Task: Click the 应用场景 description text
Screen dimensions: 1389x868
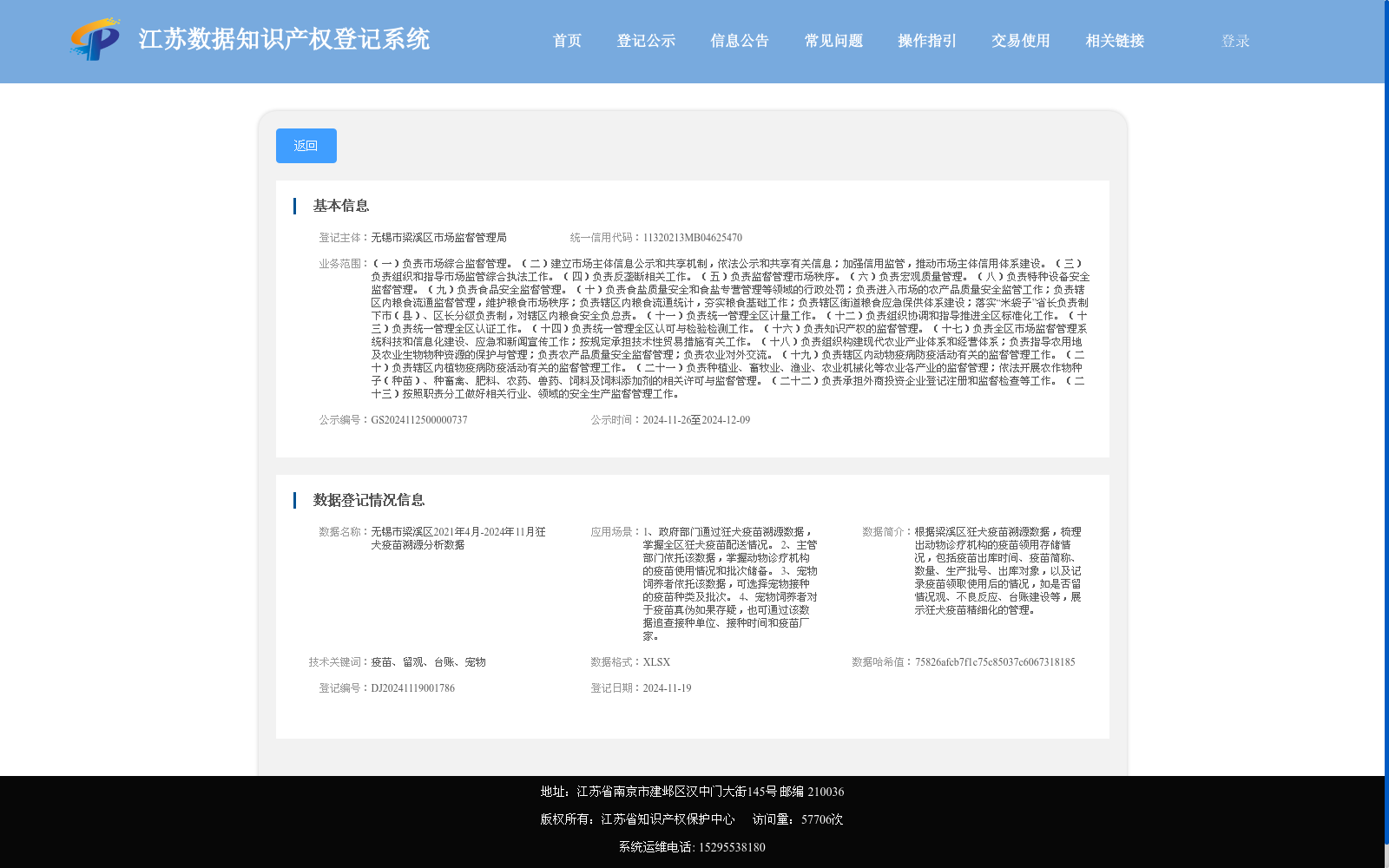Action: [730, 584]
